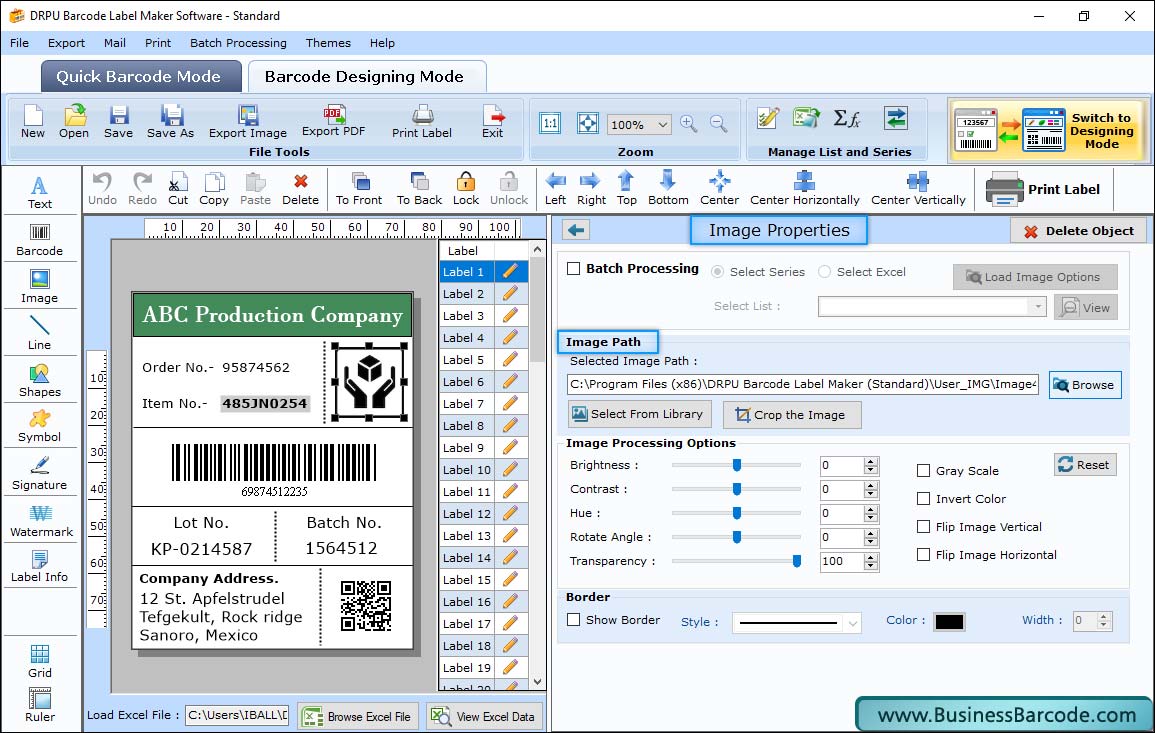Set zoom to actual 1:1 size
This screenshot has width=1155, height=733.
pyautogui.click(x=550, y=123)
